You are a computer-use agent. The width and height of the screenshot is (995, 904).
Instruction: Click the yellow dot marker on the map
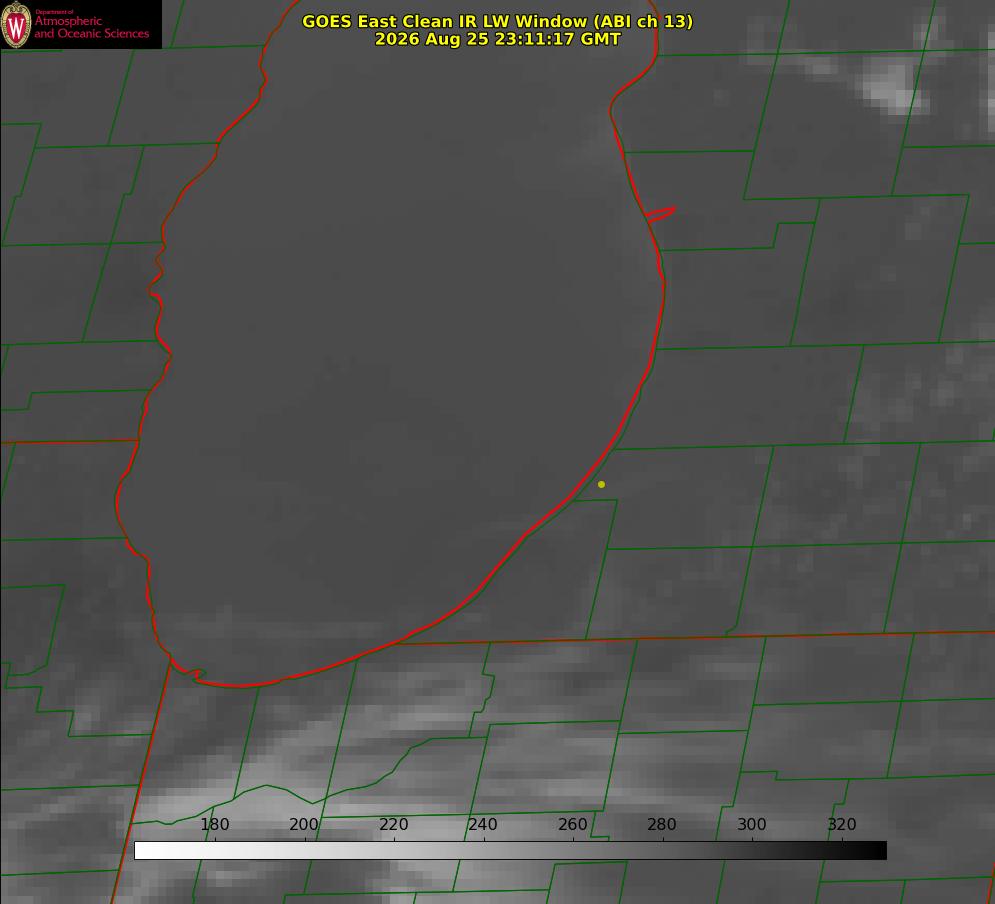click(601, 484)
